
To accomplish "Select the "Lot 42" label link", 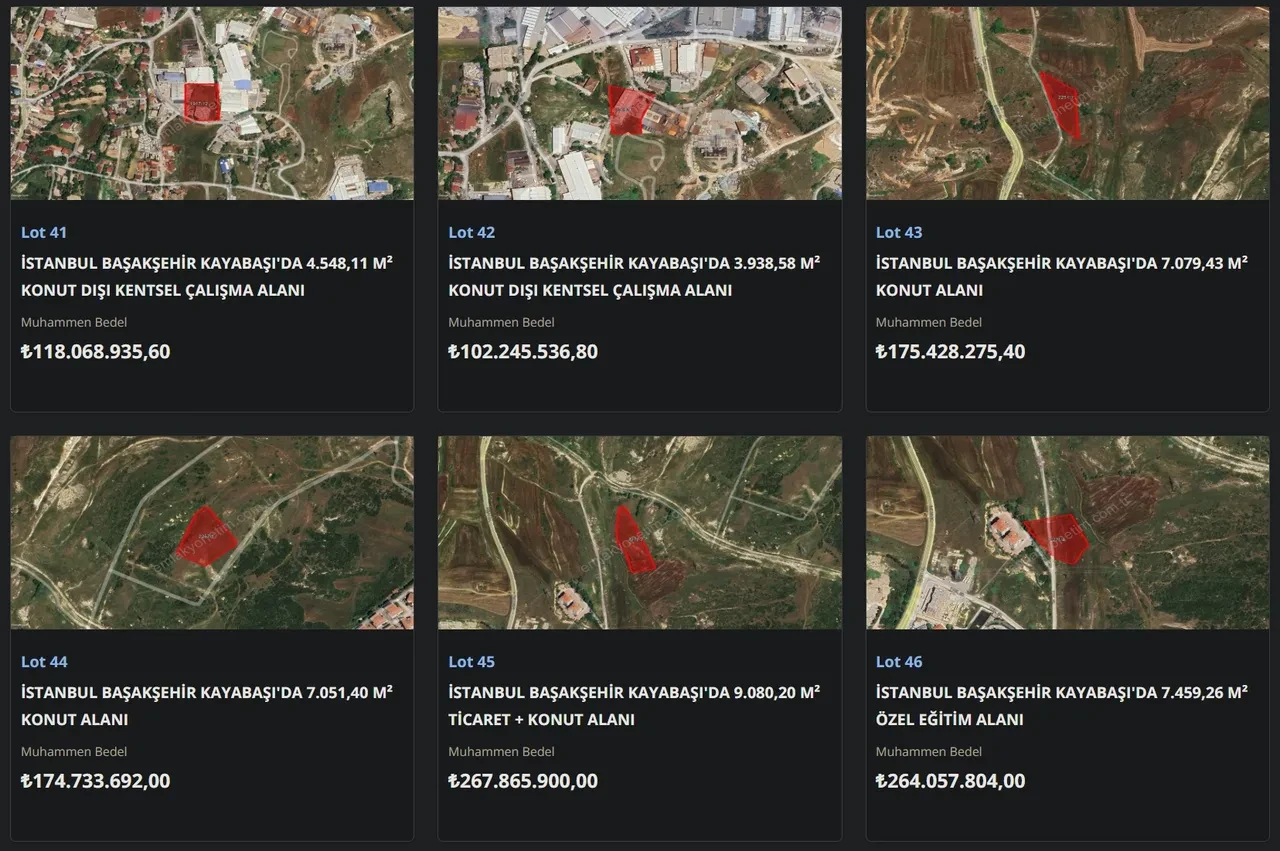I will 471,232.
